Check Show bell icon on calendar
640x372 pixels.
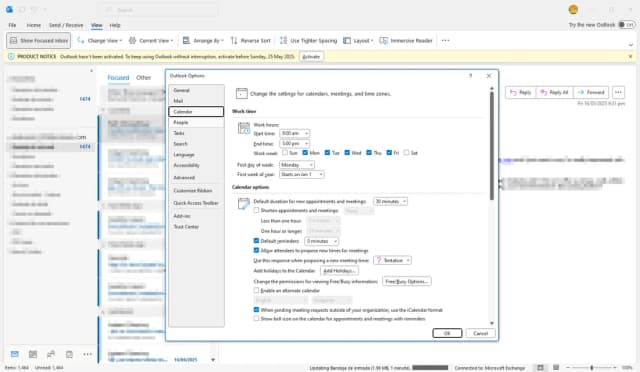(256, 319)
